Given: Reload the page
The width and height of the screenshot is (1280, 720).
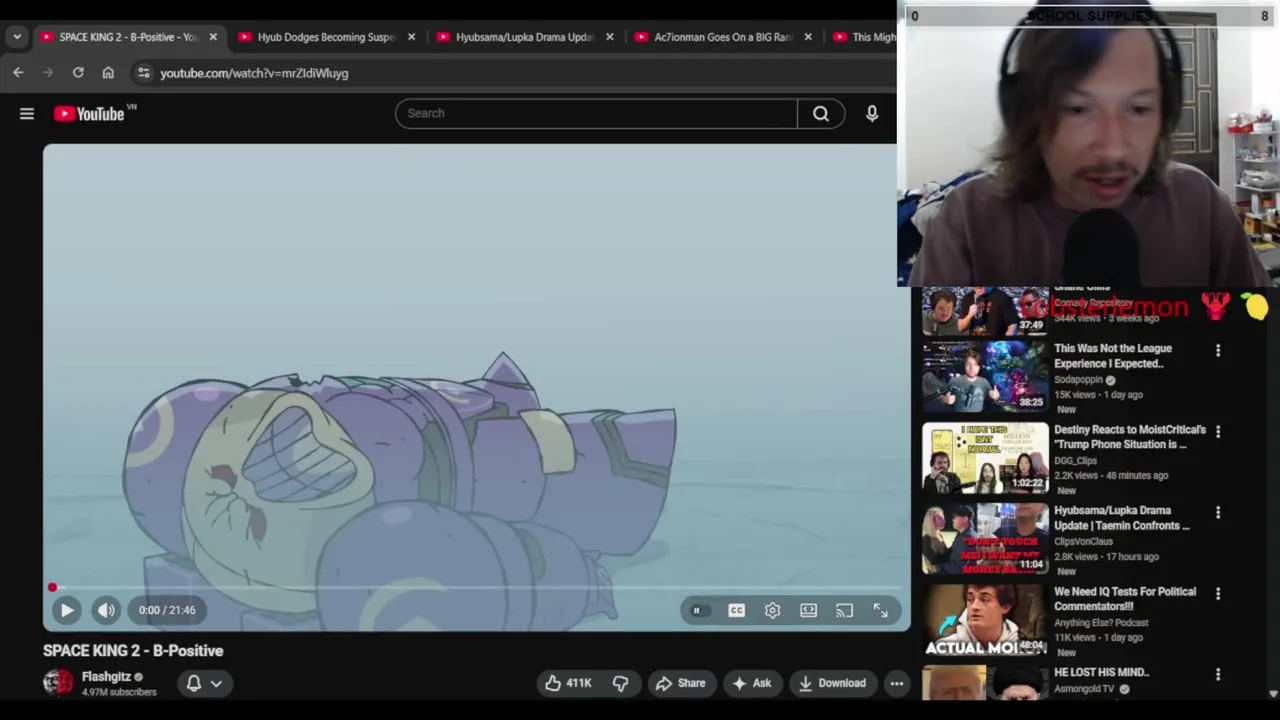Looking at the screenshot, I should 78,73.
